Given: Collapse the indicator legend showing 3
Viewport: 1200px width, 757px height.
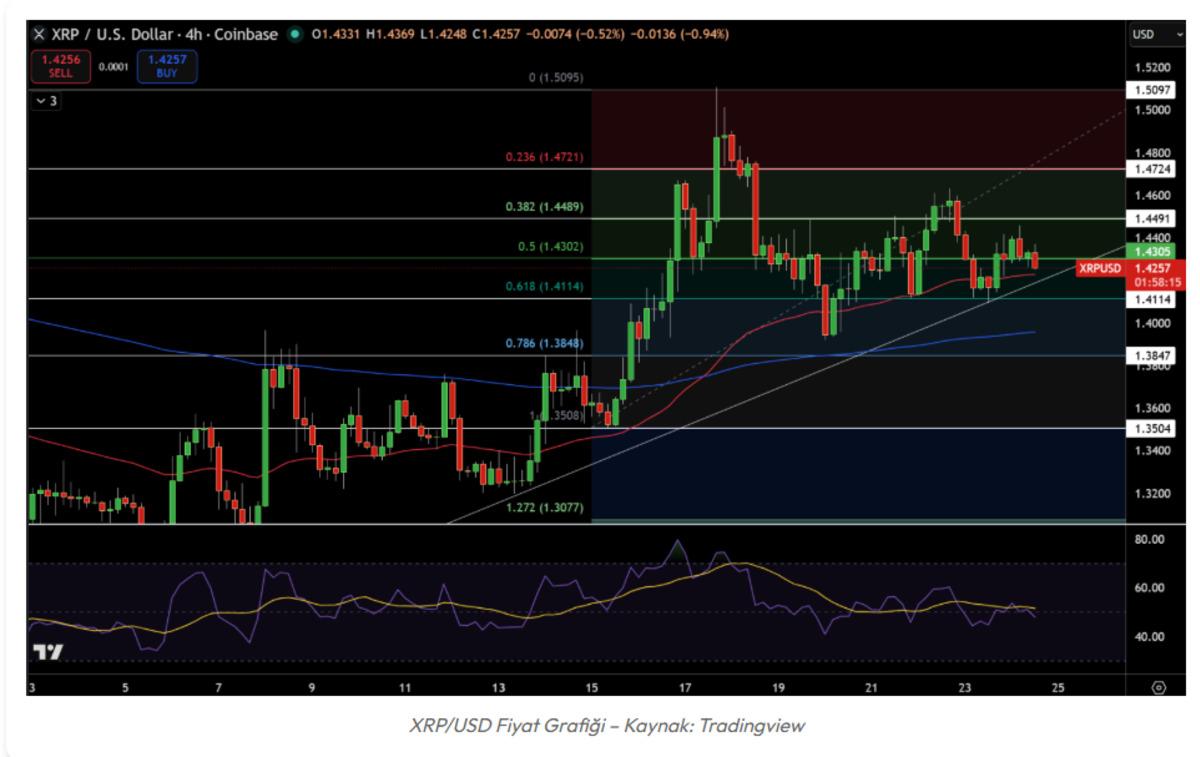Looking at the screenshot, I should tap(46, 101).
